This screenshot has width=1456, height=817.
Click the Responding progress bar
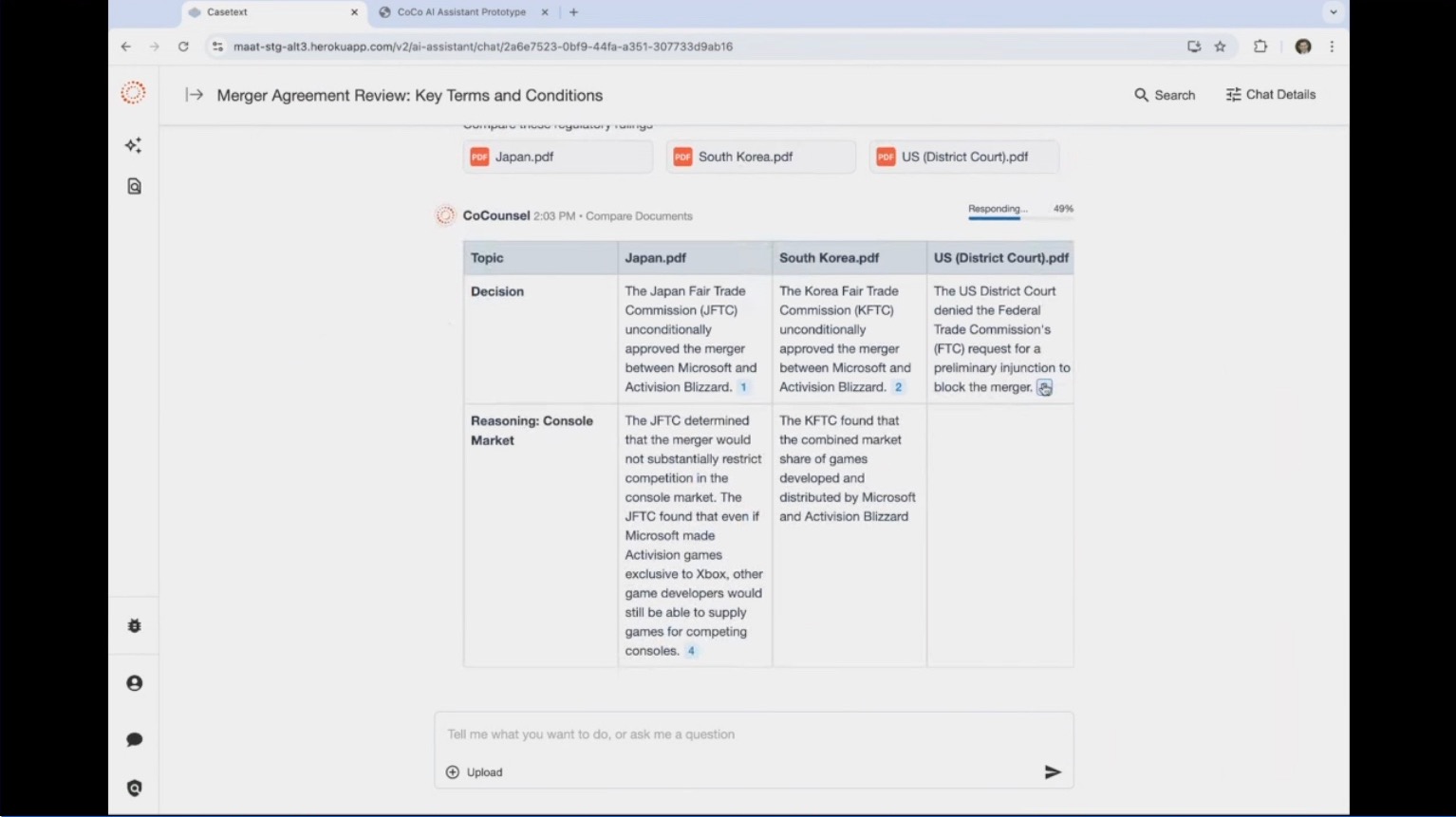click(x=1020, y=218)
